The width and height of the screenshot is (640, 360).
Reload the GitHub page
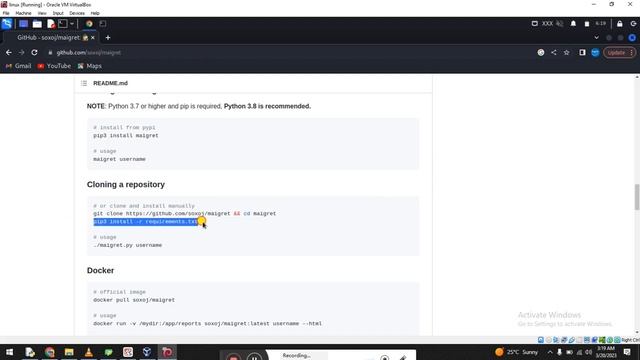tap(34, 52)
